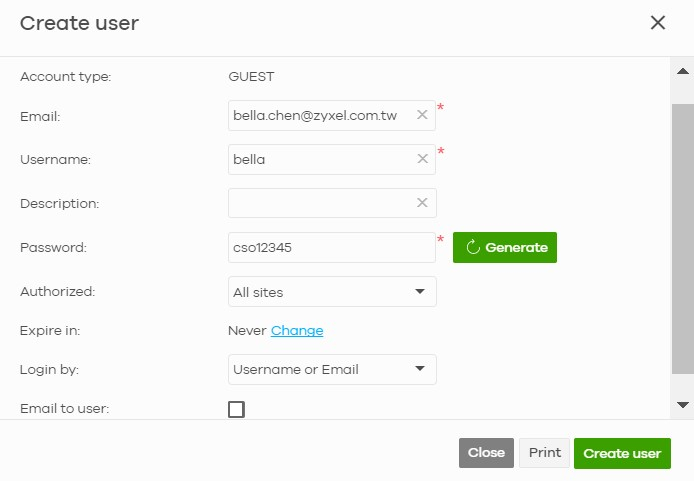Image resolution: width=694 pixels, height=481 pixels.
Task: Click the grey Close button
Action: (x=486, y=453)
